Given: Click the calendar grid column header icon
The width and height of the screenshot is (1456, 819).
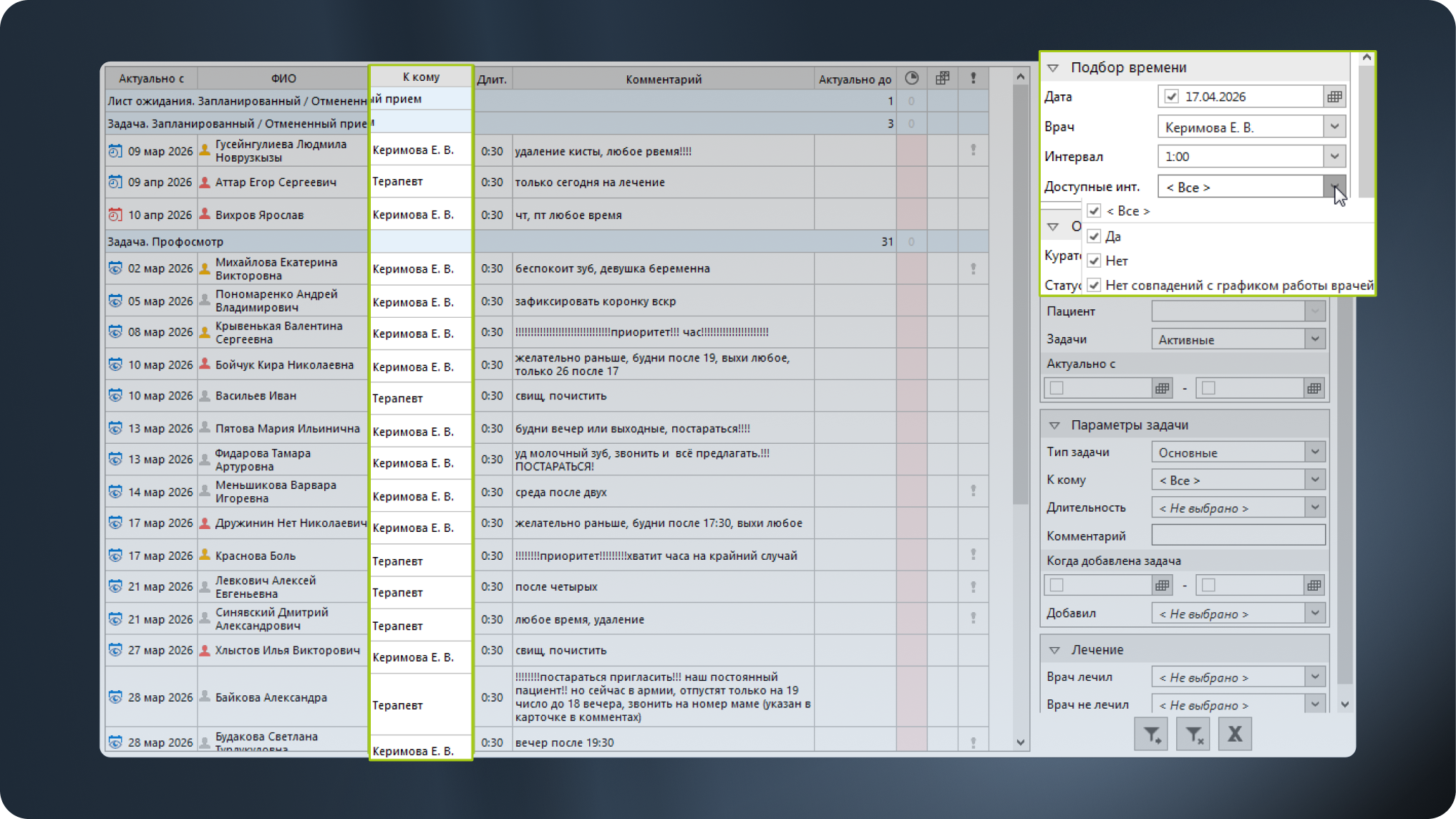Looking at the screenshot, I should [x=942, y=78].
